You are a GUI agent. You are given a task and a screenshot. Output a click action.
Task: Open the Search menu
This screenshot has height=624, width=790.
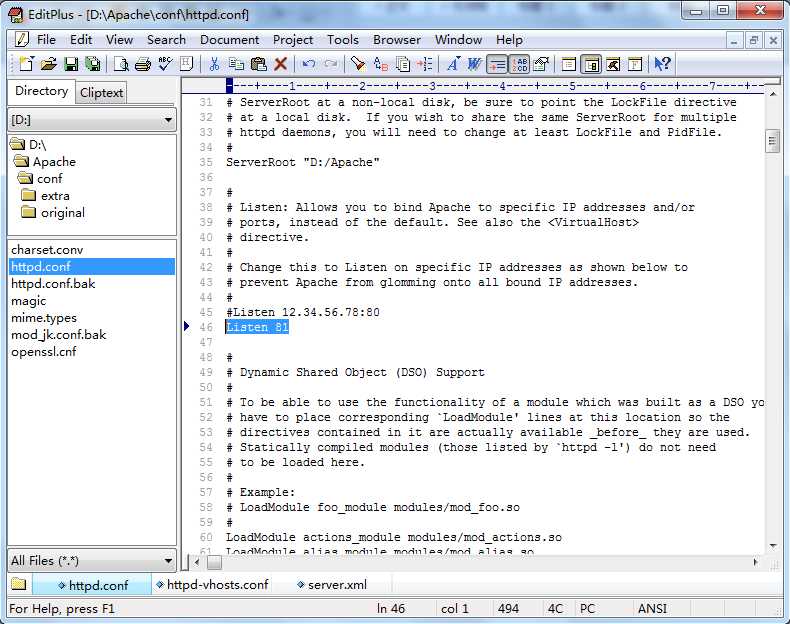[x=166, y=39]
